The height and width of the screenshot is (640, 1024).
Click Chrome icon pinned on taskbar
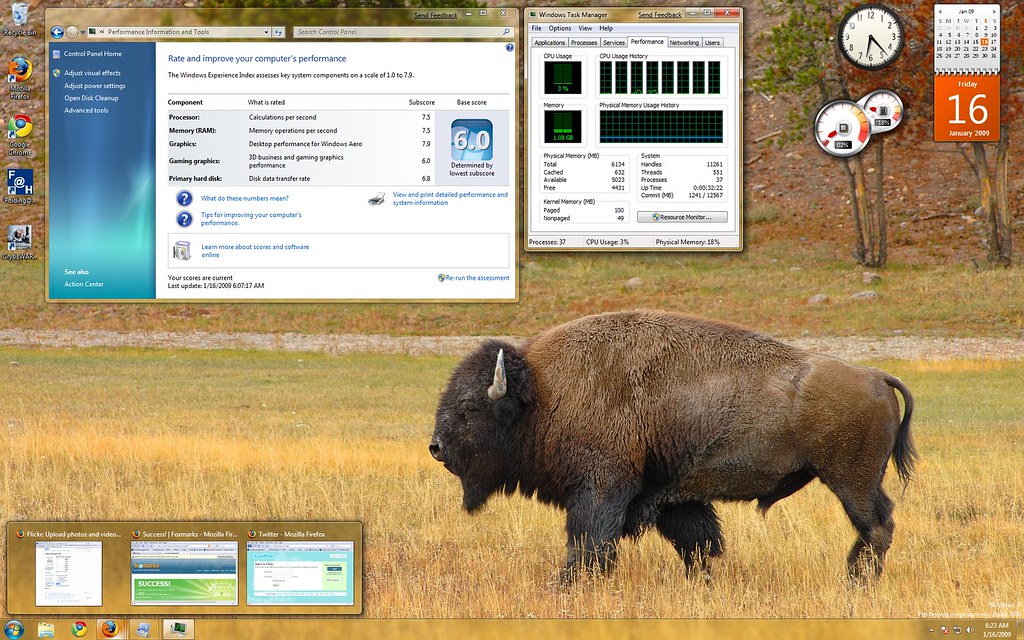point(79,629)
